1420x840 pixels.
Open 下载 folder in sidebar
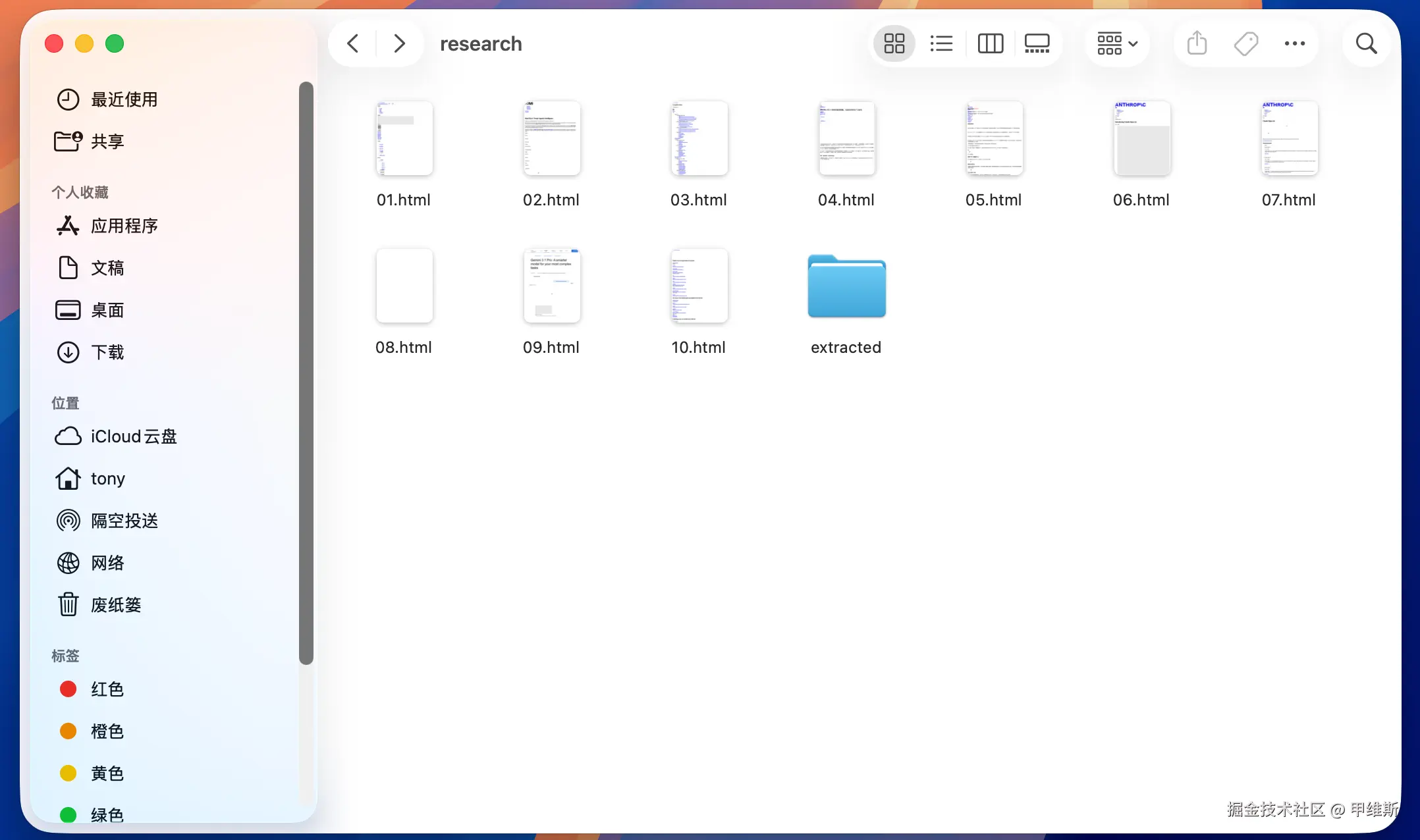click(107, 352)
